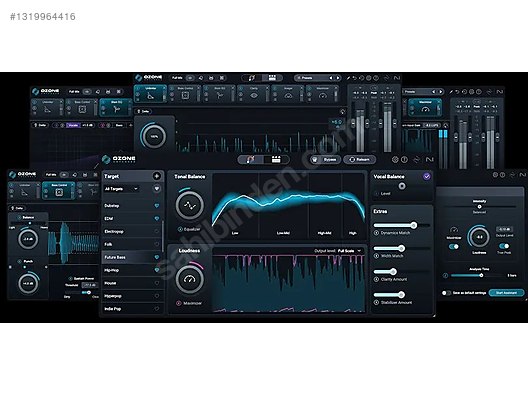The height and width of the screenshot is (396, 528).
Task: Select Stem EQ module in upper-left window
Action: 116,107
